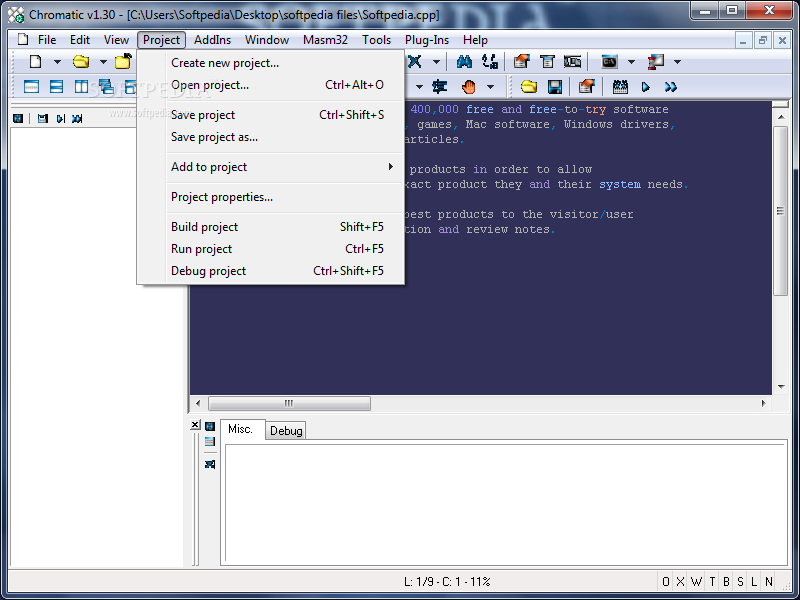Close the output panel with X button

[x=195, y=424]
